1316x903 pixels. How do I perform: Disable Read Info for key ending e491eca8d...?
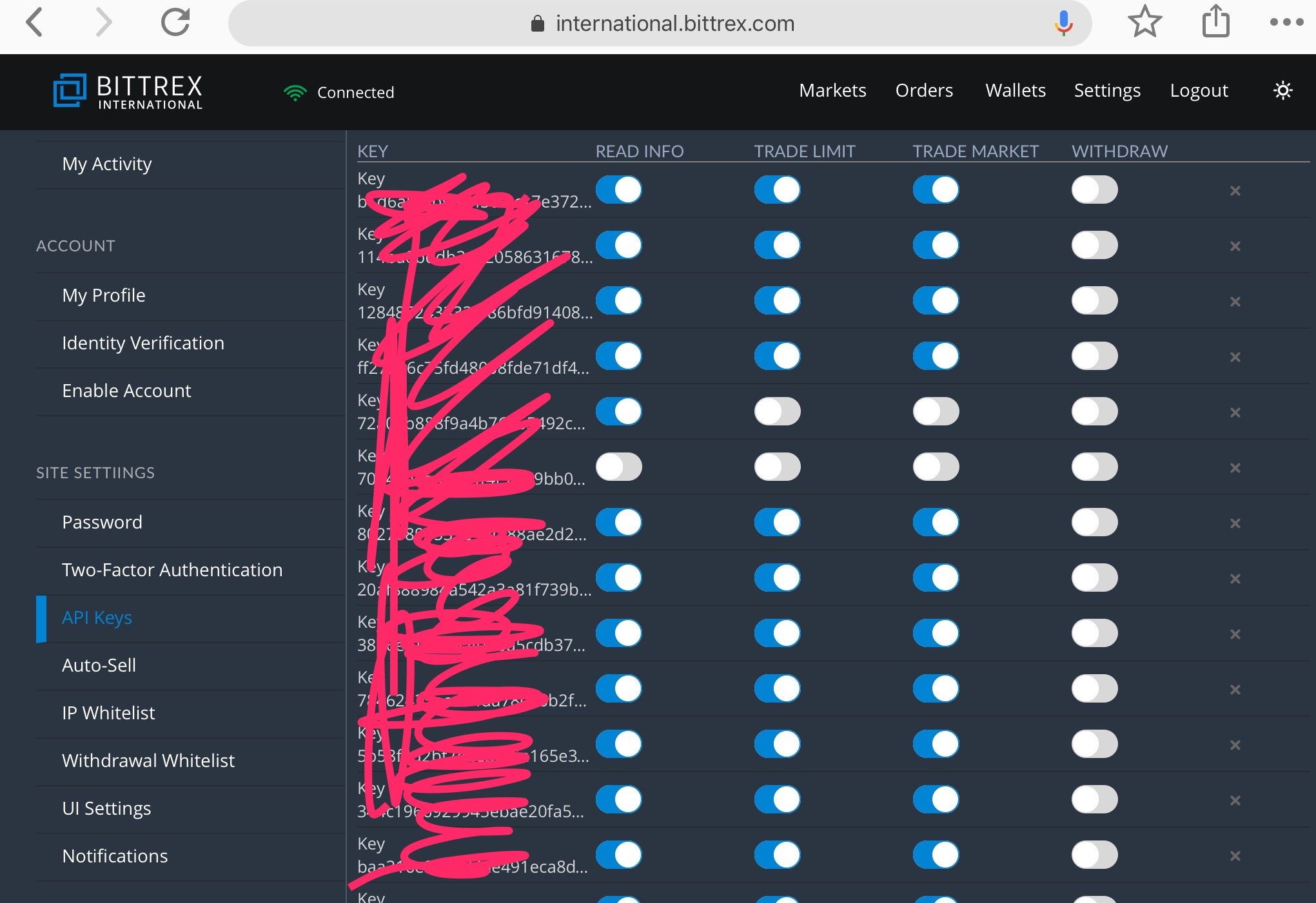(x=619, y=855)
